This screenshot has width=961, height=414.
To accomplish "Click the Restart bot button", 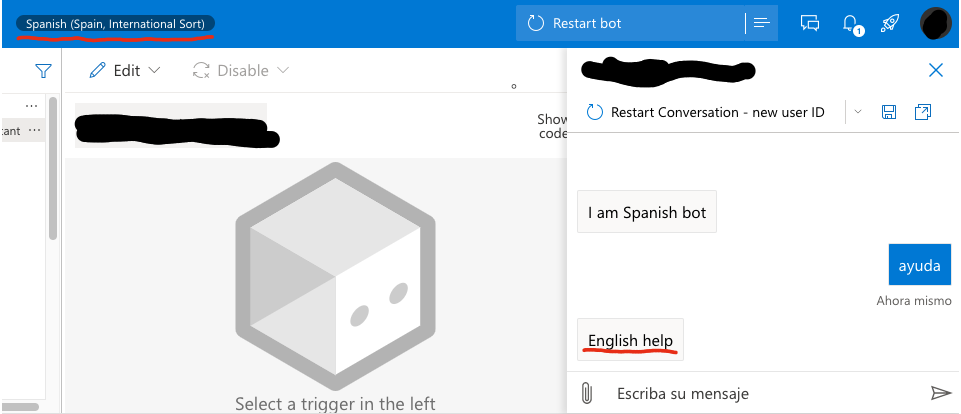I will (630, 23).
